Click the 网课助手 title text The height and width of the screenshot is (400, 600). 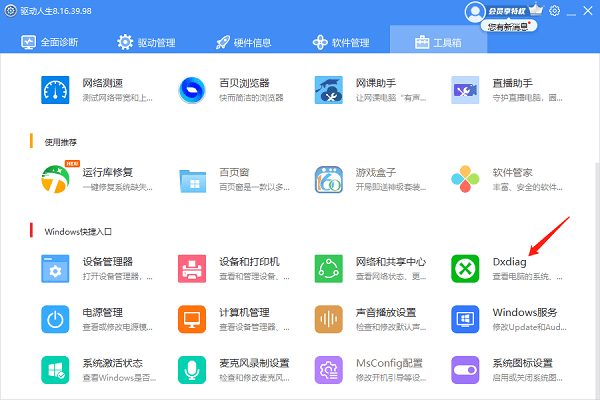tap(376, 83)
